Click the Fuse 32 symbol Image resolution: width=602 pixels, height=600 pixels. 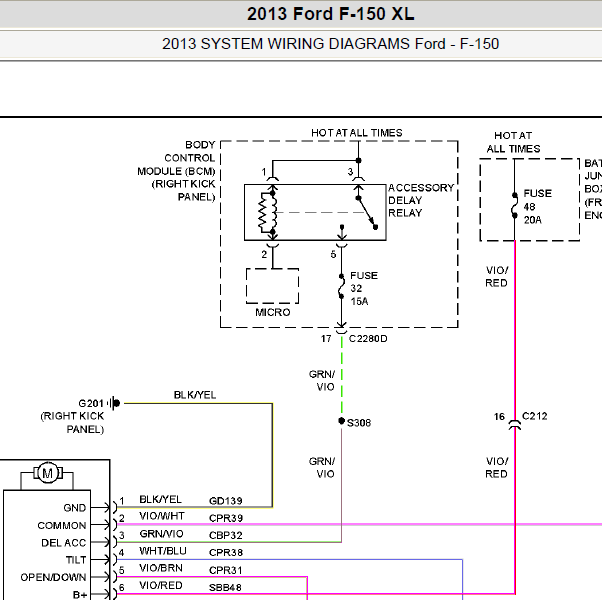(x=341, y=286)
